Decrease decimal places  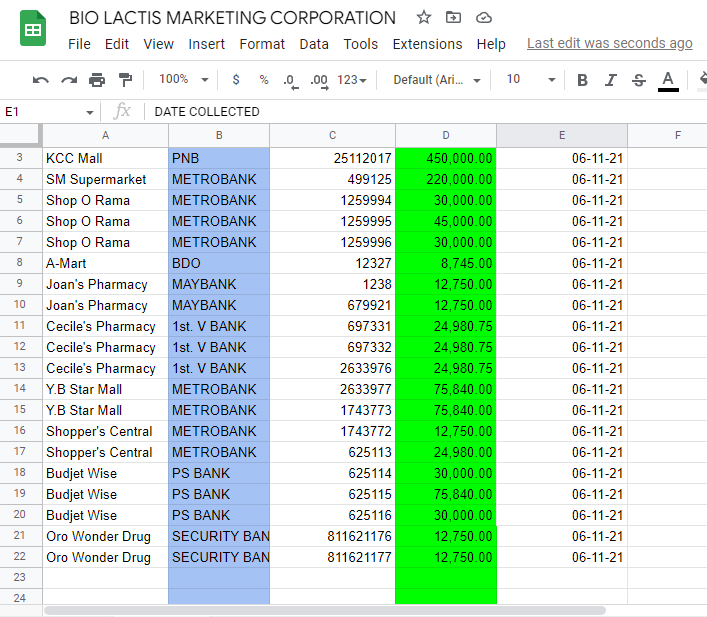(291, 81)
